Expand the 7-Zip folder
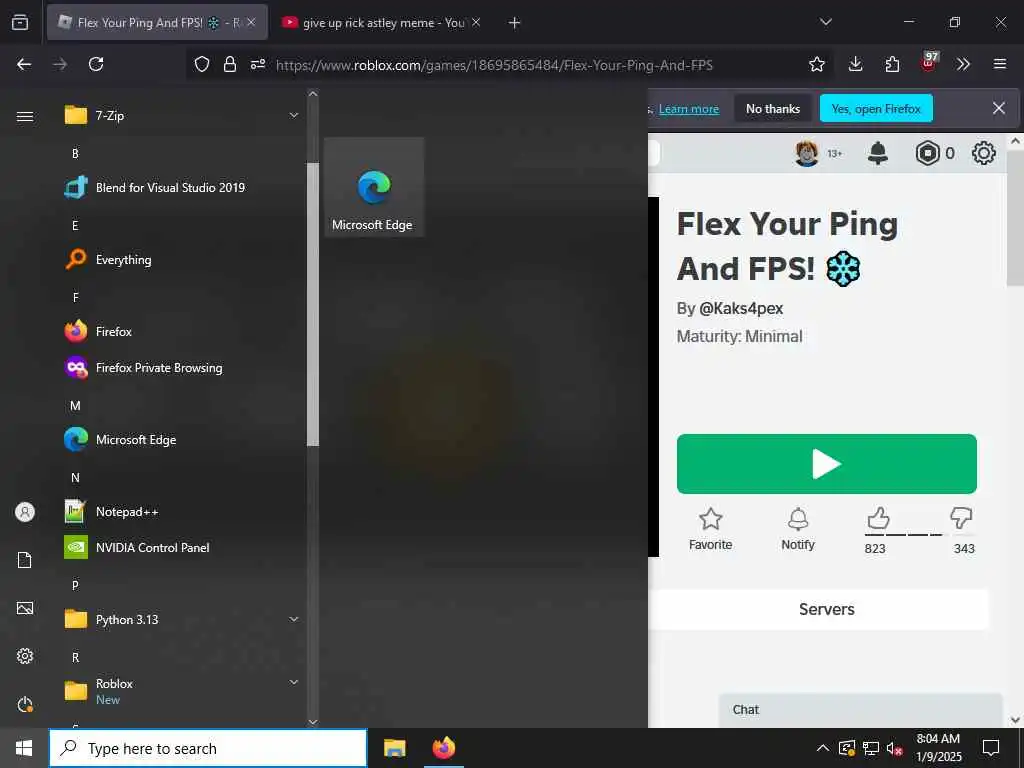Screen dimensions: 1024x768 (181, 116)
